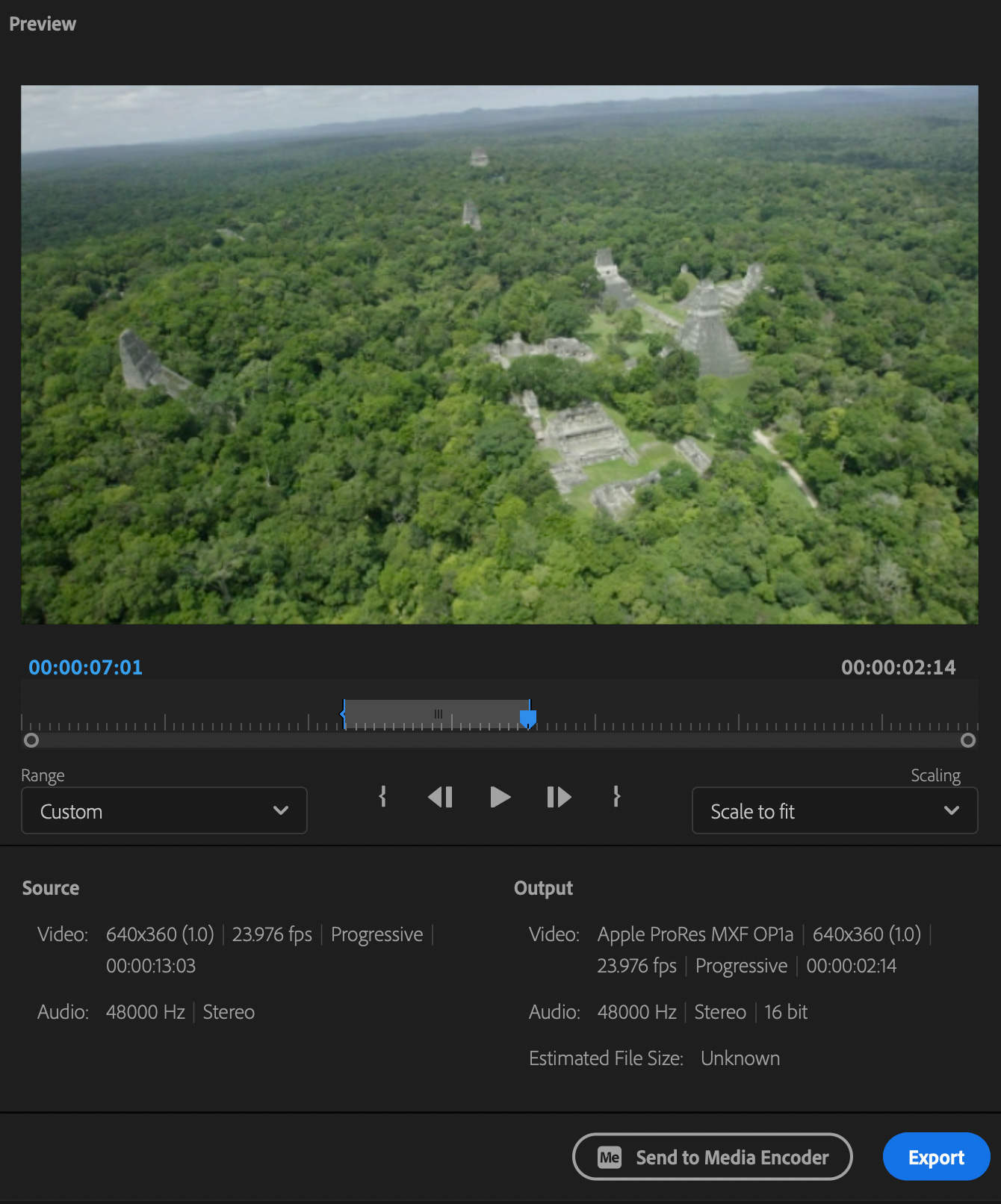Click the blue playhead marker on timeline
Viewport: 1001px width, 1204px height.
click(528, 719)
